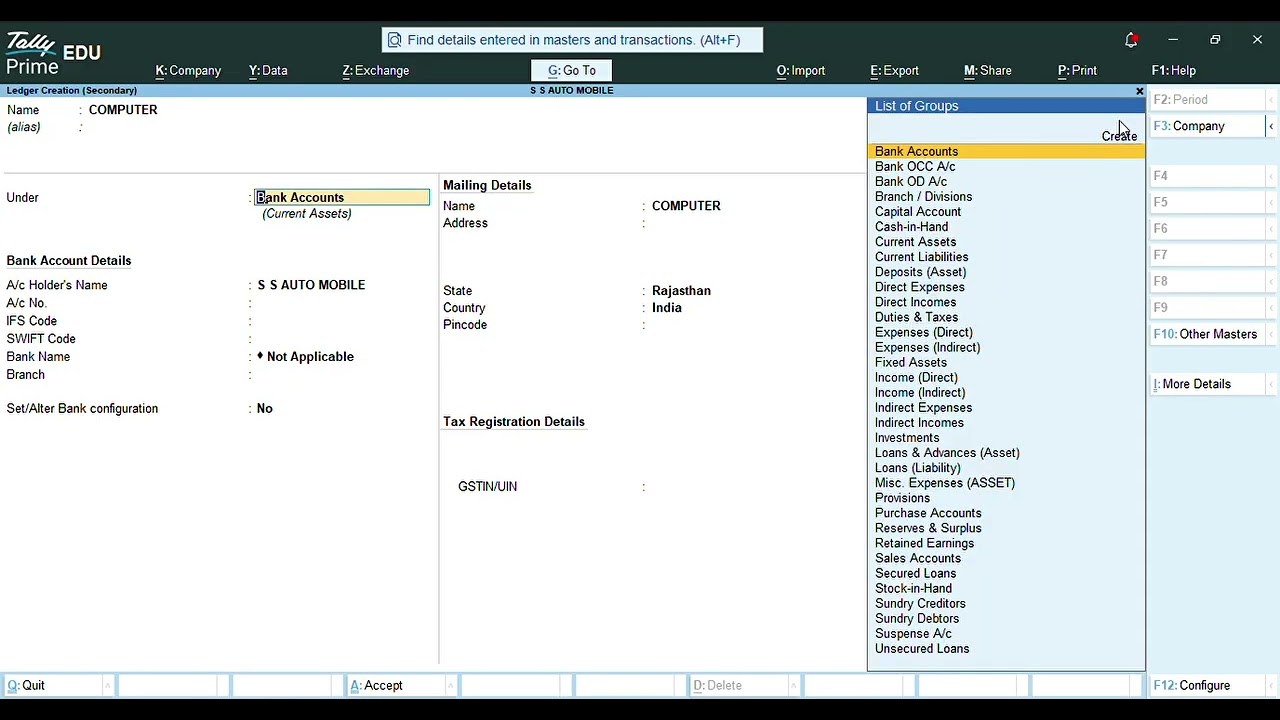The height and width of the screenshot is (720, 1280).
Task: Open the Z: Exchange menu
Action: tap(376, 71)
